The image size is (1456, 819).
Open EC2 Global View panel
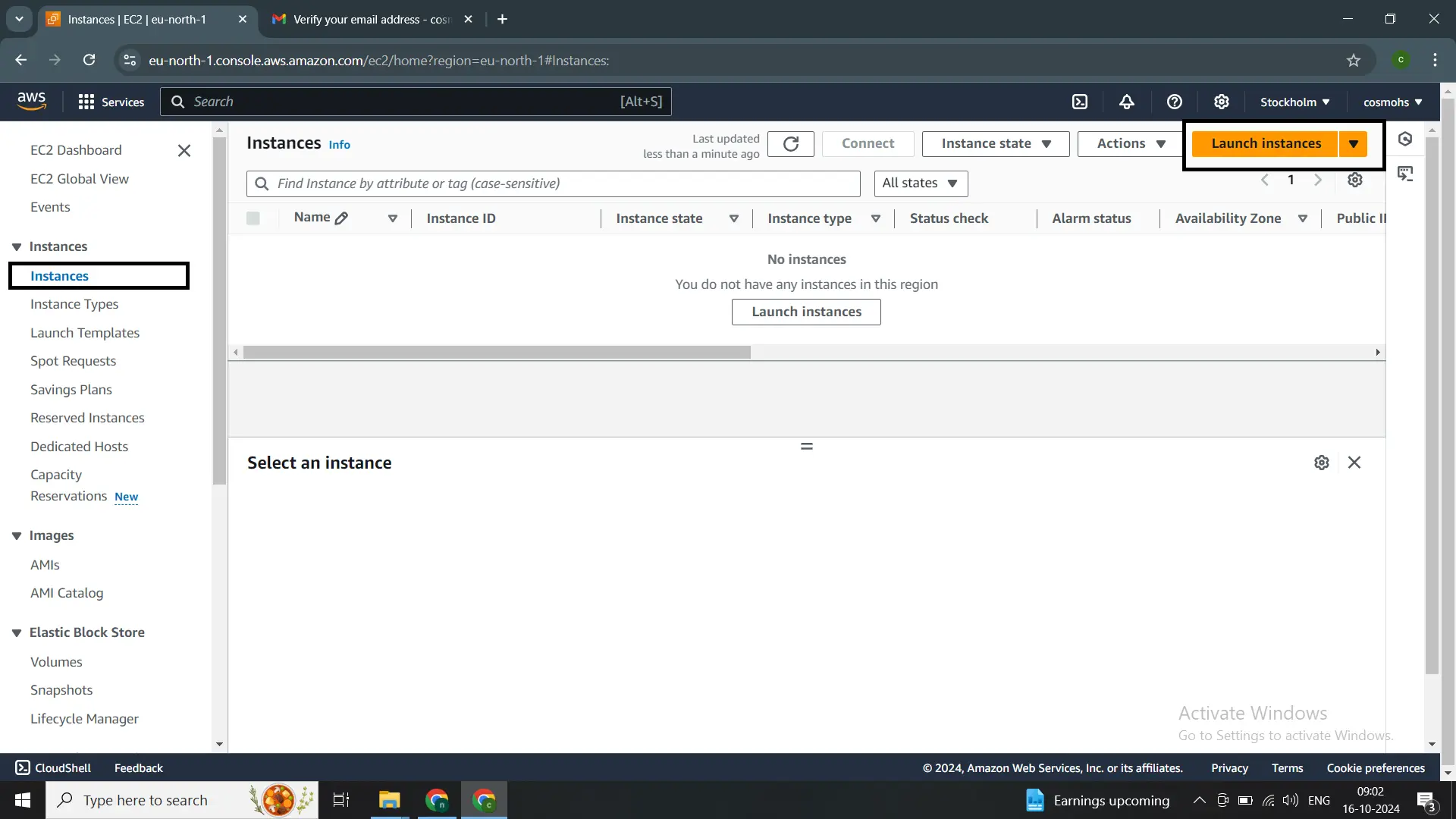coord(79,178)
